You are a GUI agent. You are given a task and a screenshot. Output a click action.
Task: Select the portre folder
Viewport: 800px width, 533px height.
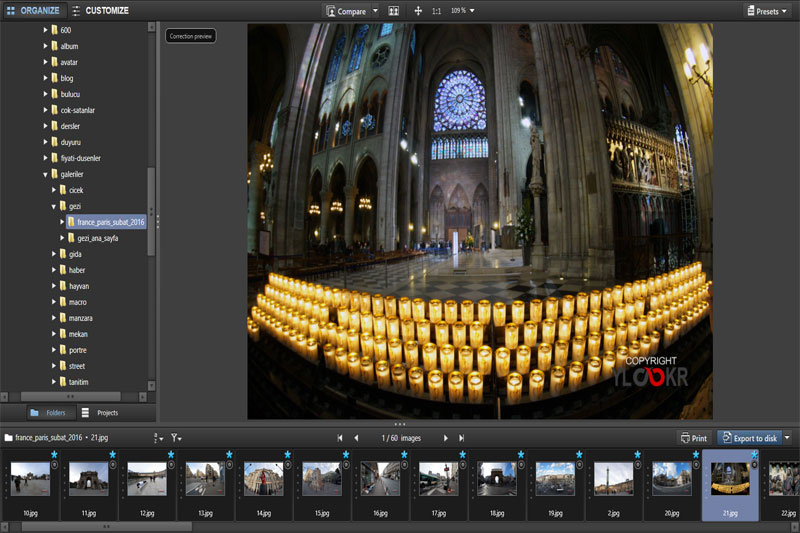tap(73, 350)
